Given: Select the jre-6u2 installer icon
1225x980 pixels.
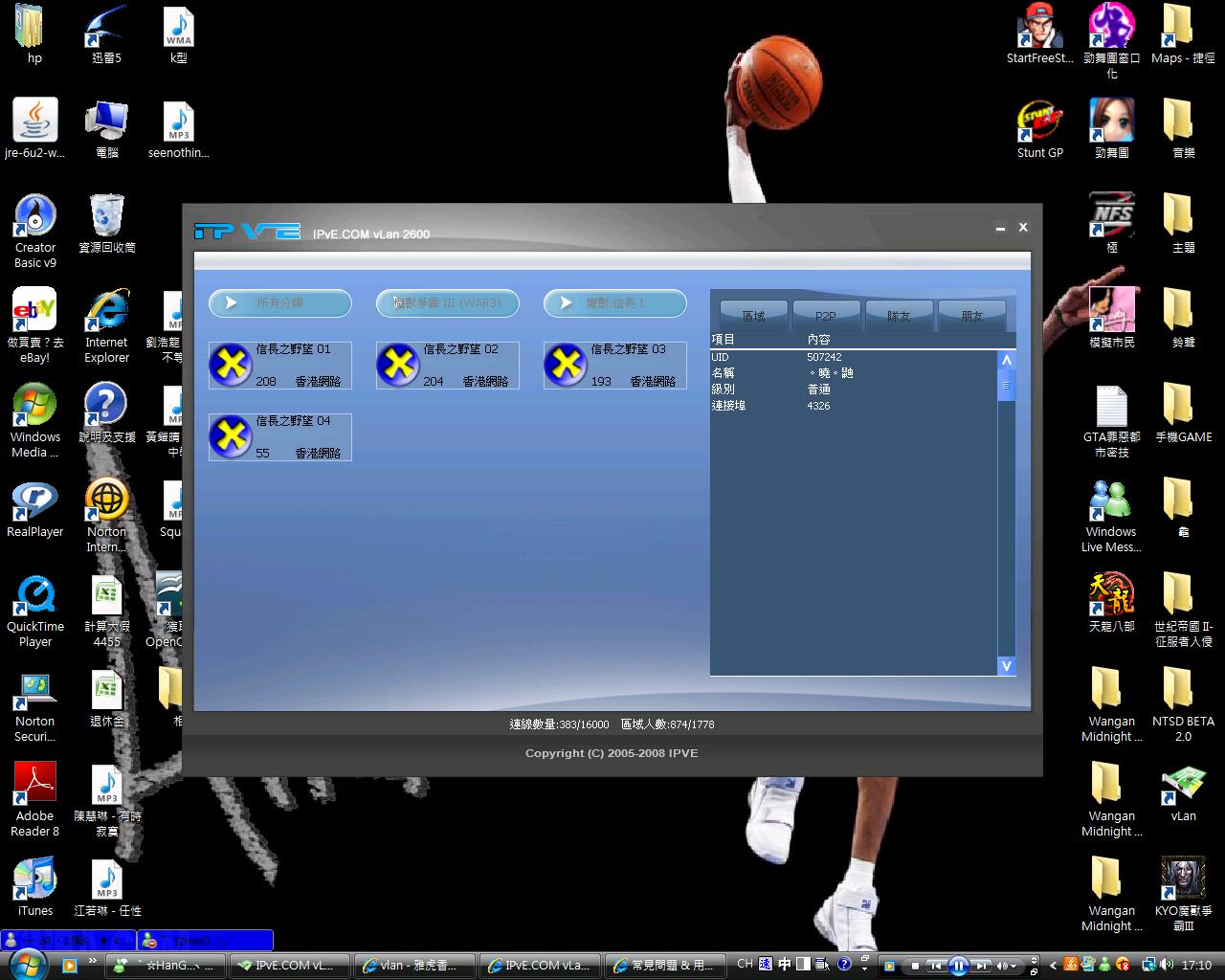Looking at the screenshot, I should 35,129.
